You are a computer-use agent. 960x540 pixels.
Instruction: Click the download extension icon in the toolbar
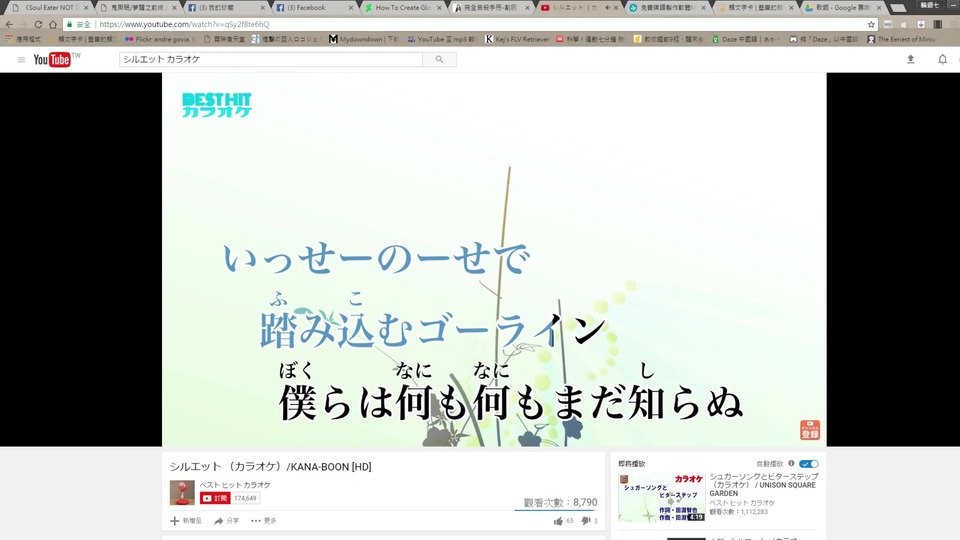[921, 24]
